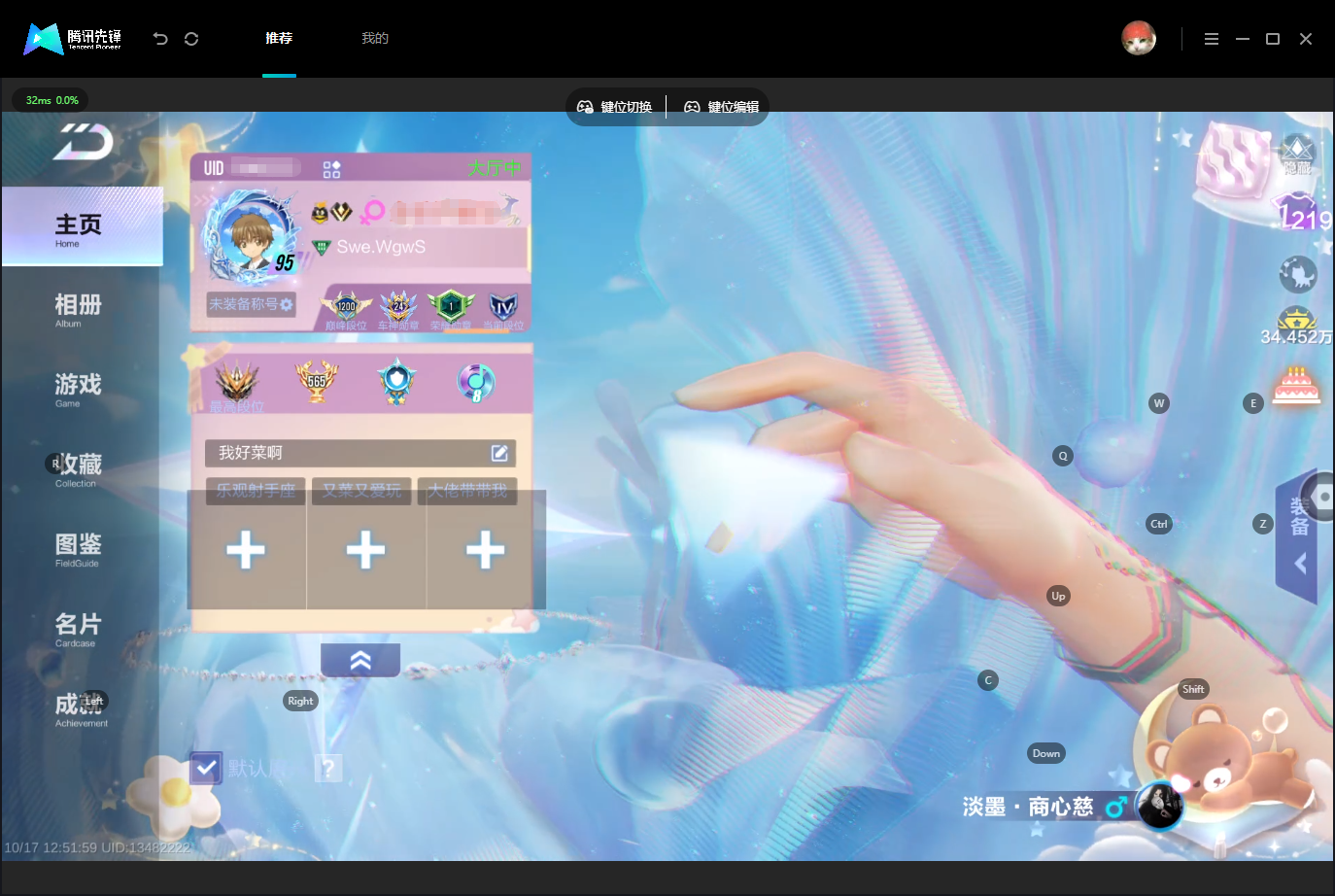Click the sleeping bear decoration
1335x896 pixels.
coord(1226,763)
